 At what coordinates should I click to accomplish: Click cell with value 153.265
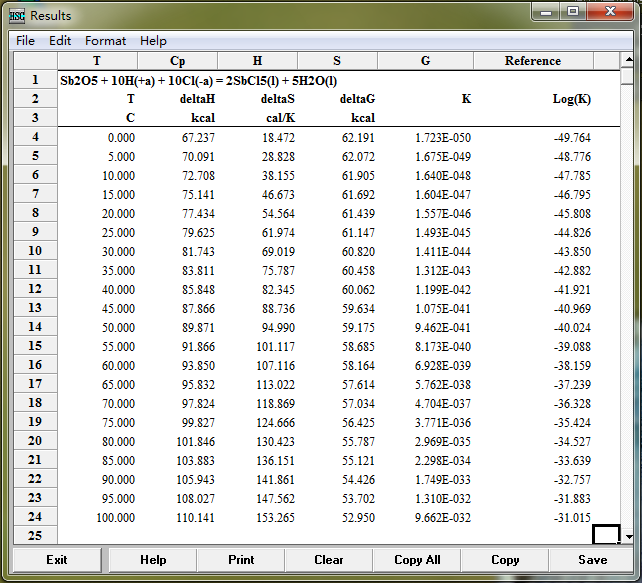[276, 517]
